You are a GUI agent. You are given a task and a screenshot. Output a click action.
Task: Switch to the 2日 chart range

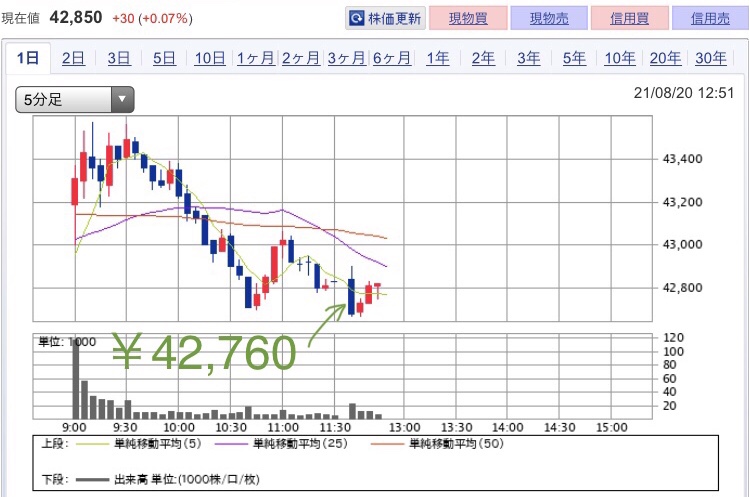pos(73,58)
